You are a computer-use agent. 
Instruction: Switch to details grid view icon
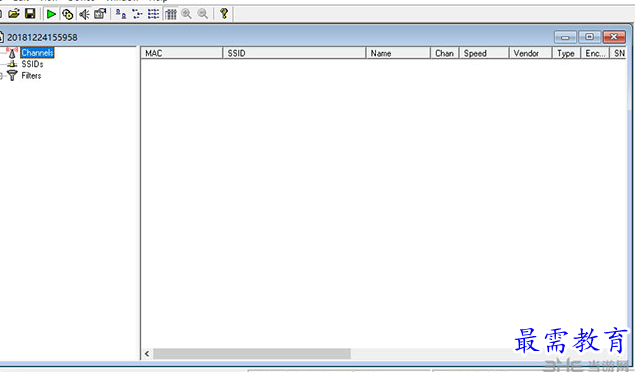click(171, 14)
